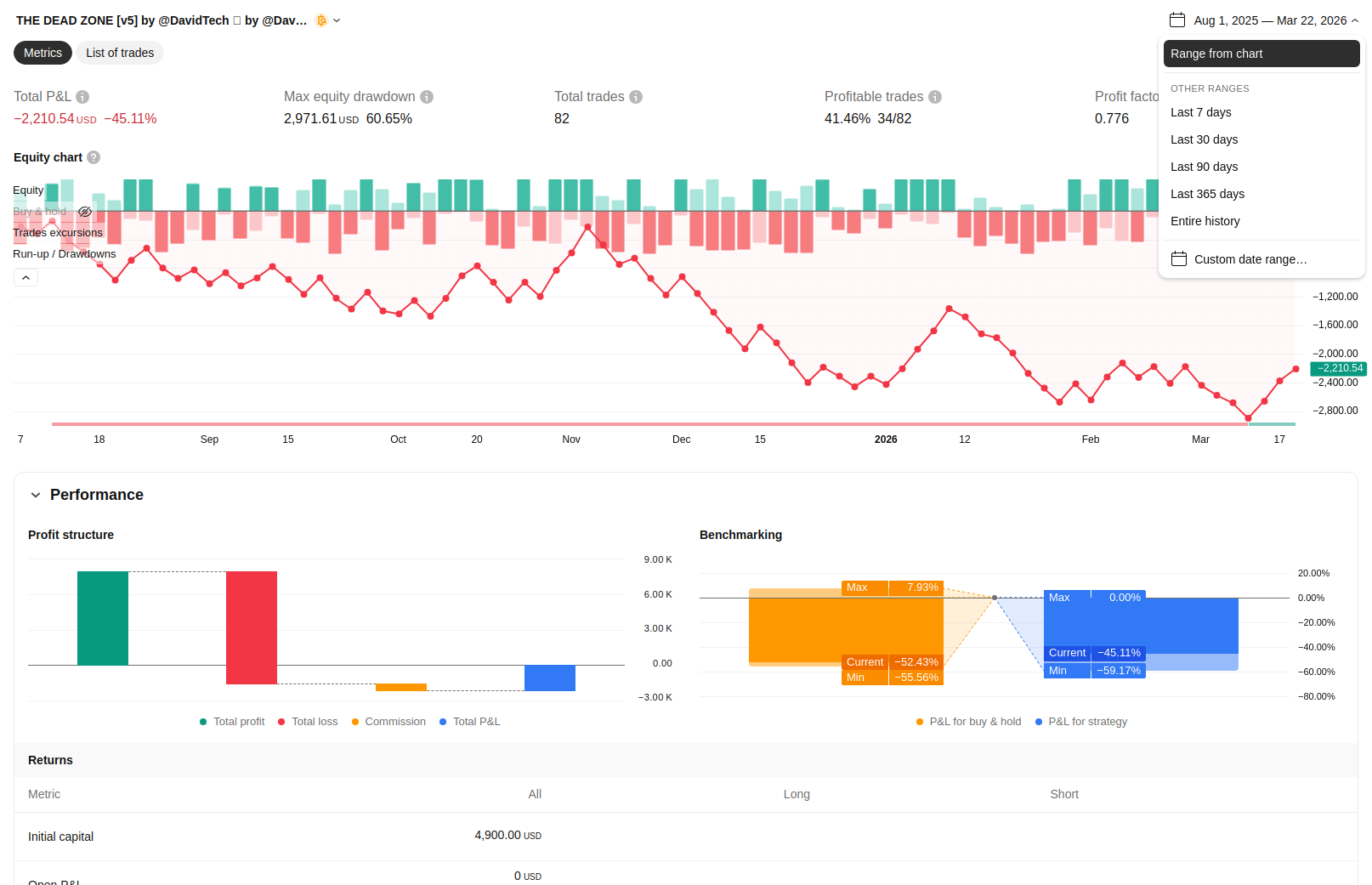Toggle the Run-up / Drawdowns legend item
The height and width of the screenshot is (885, 1372).
pyautogui.click(x=65, y=254)
